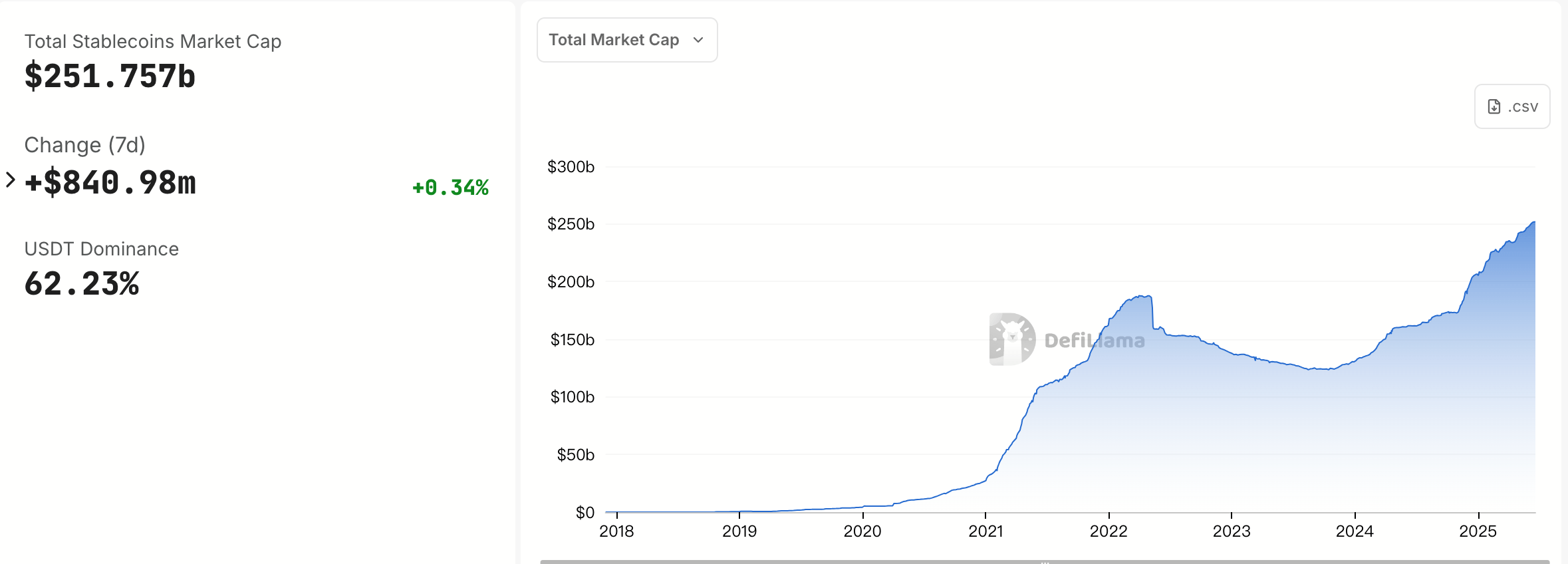
Task: Click the file download icon on the .csv button
Action: 1494,106
